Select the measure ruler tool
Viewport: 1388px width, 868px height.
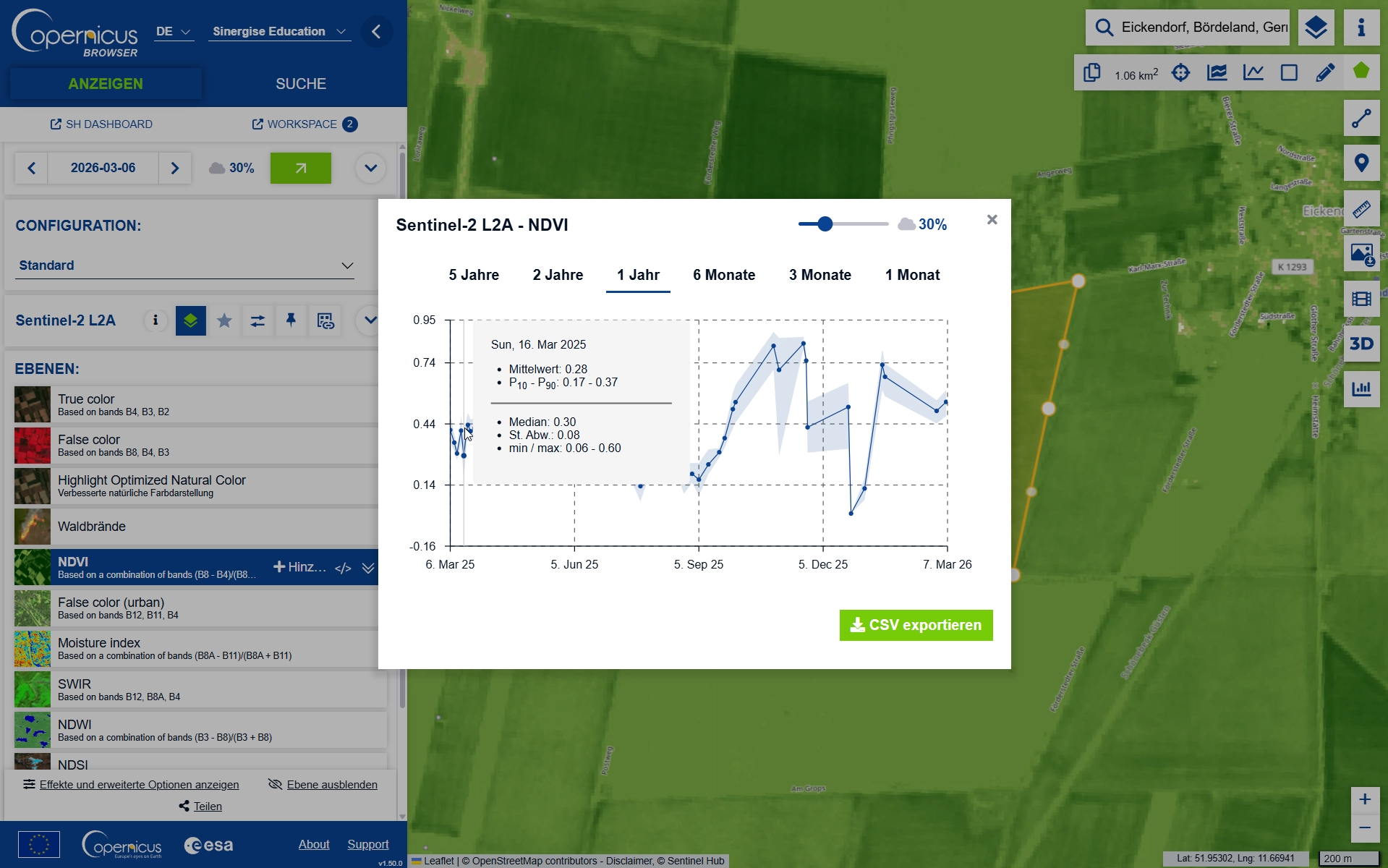point(1361,208)
